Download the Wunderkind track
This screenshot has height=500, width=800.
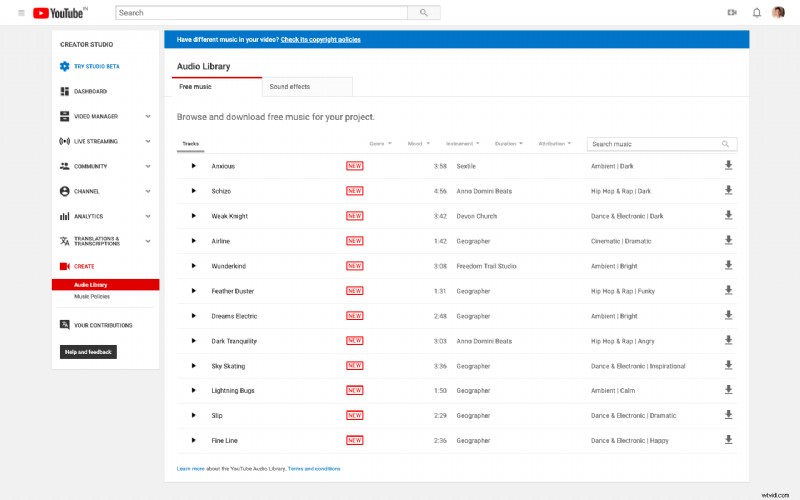[728, 266]
